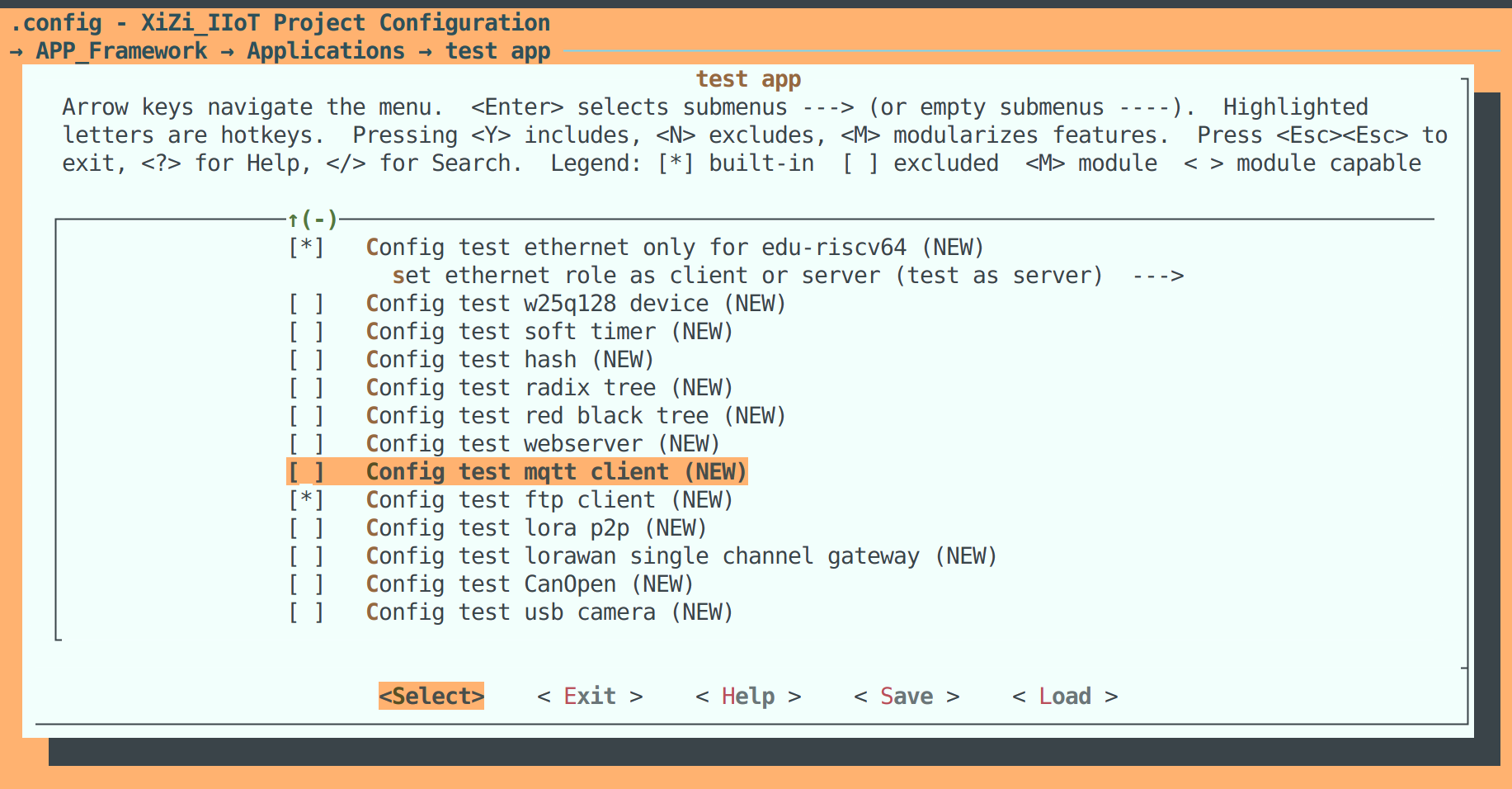
Task: Toggle the mqtt client test checkbox
Action: (x=306, y=472)
